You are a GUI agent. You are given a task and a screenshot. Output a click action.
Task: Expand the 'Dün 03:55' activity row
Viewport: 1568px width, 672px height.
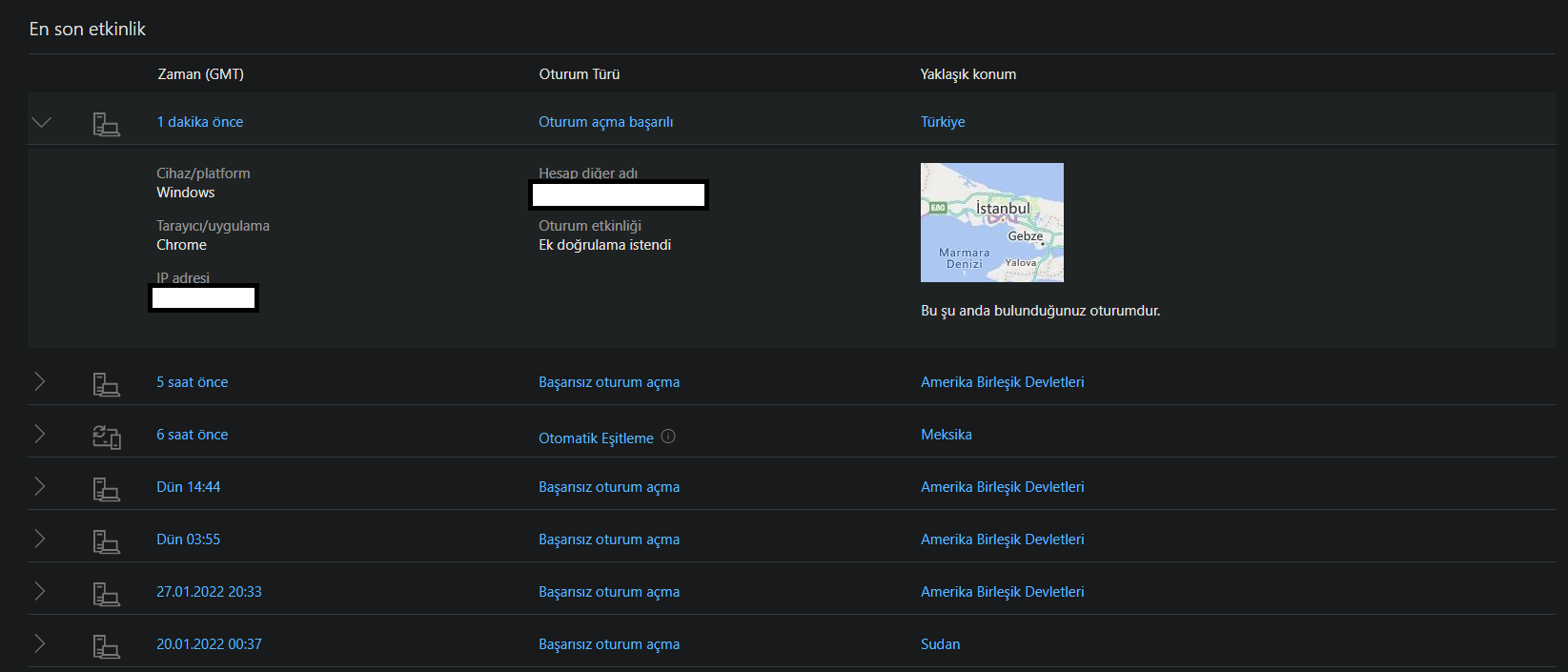(x=40, y=539)
